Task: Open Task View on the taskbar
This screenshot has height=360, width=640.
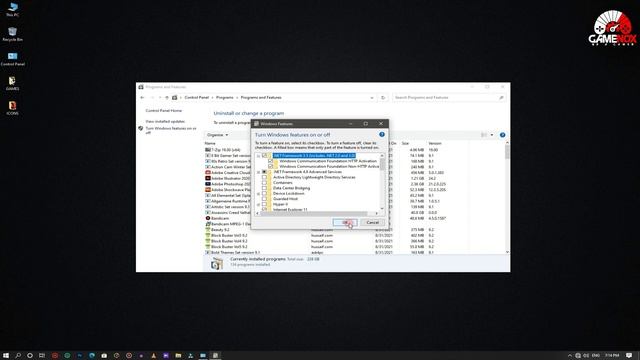Action: [x=42, y=356]
